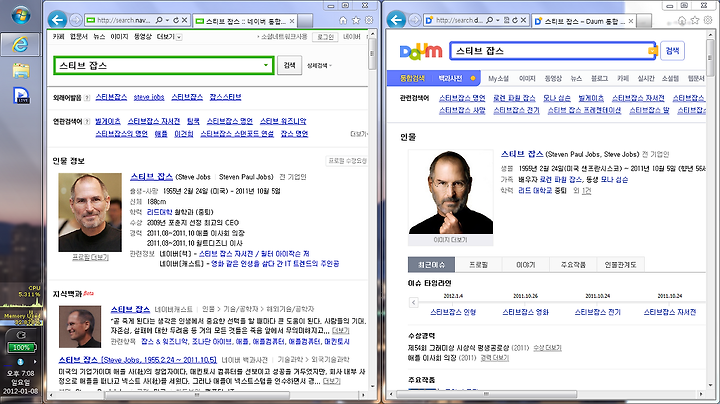720x404 pixels.
Task: Click the Steve Jobs profile photo on Naver
Action: click(x=90, y=212)
